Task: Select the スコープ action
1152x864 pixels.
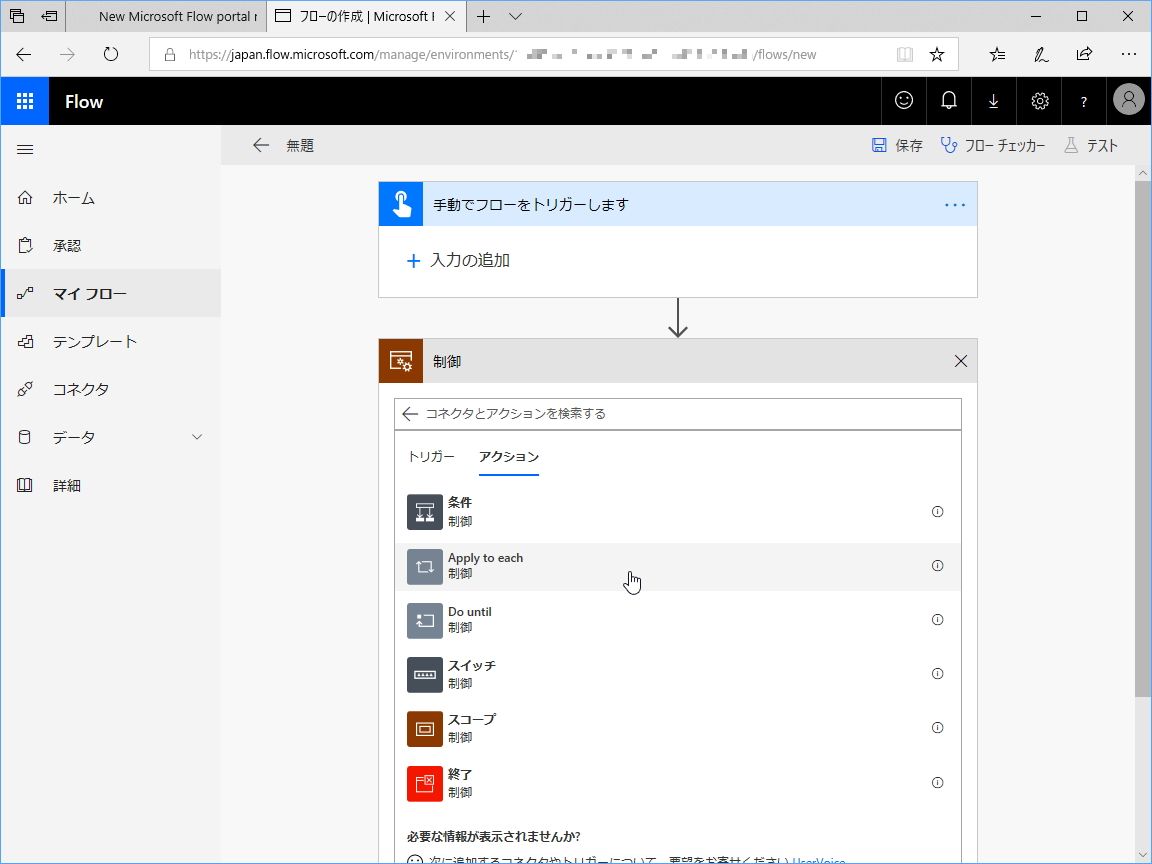Action: [677, 728]
